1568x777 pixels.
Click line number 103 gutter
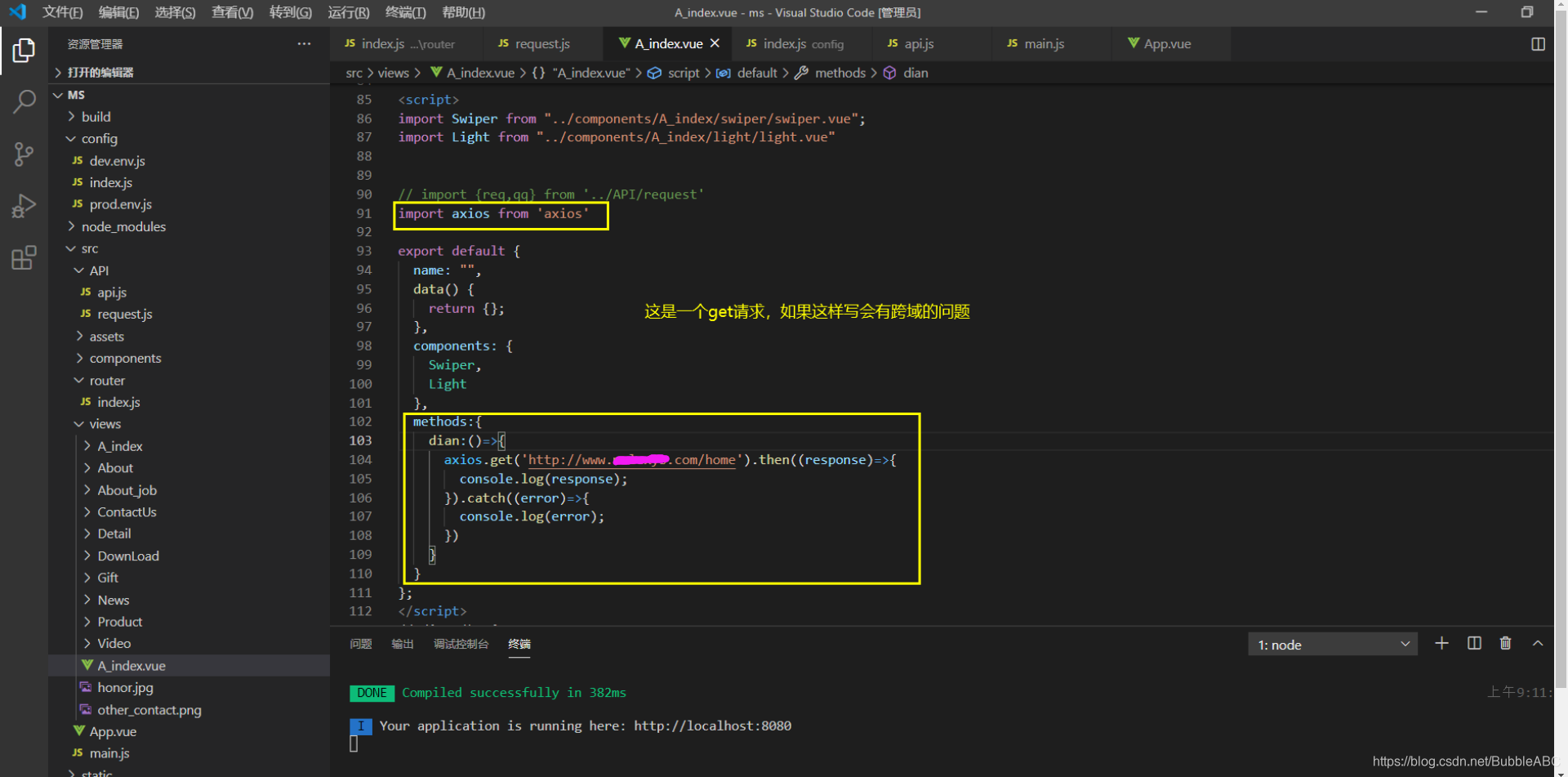tap(360, 440)
